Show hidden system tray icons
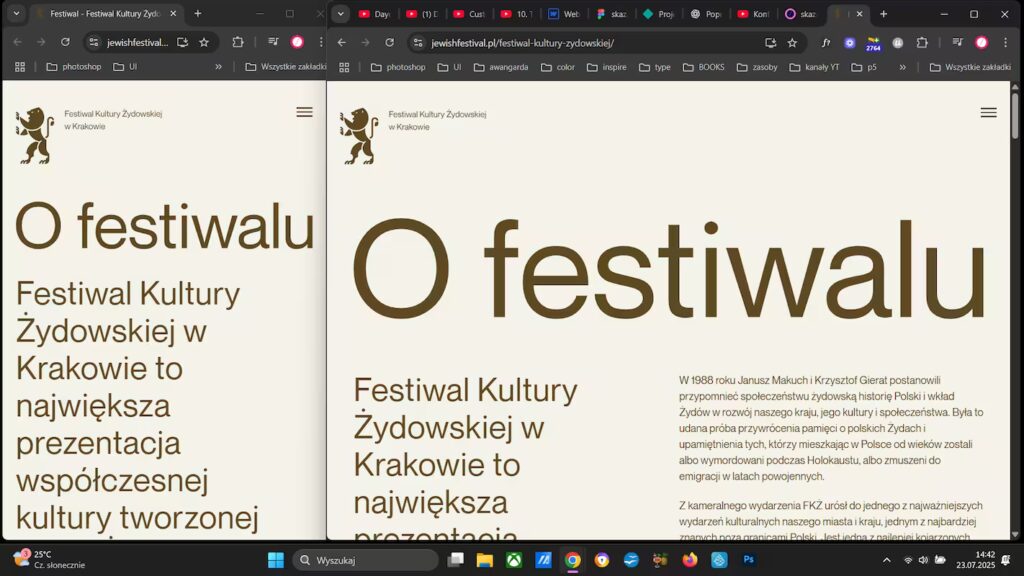The width and height of the screenshot is (1024, 576). point(886,560)
